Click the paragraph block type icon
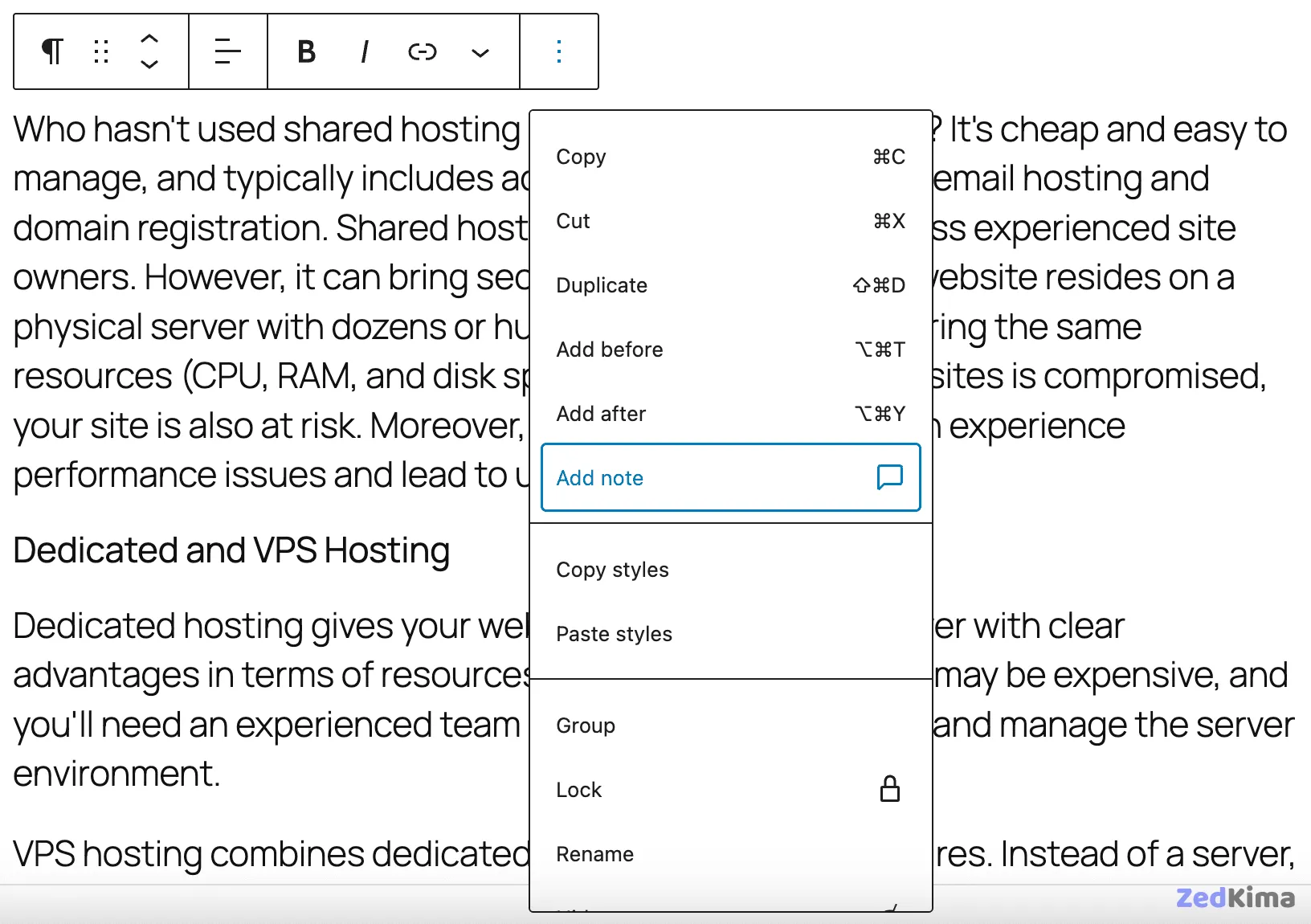The image size is (1311, 924). (52, 51)
